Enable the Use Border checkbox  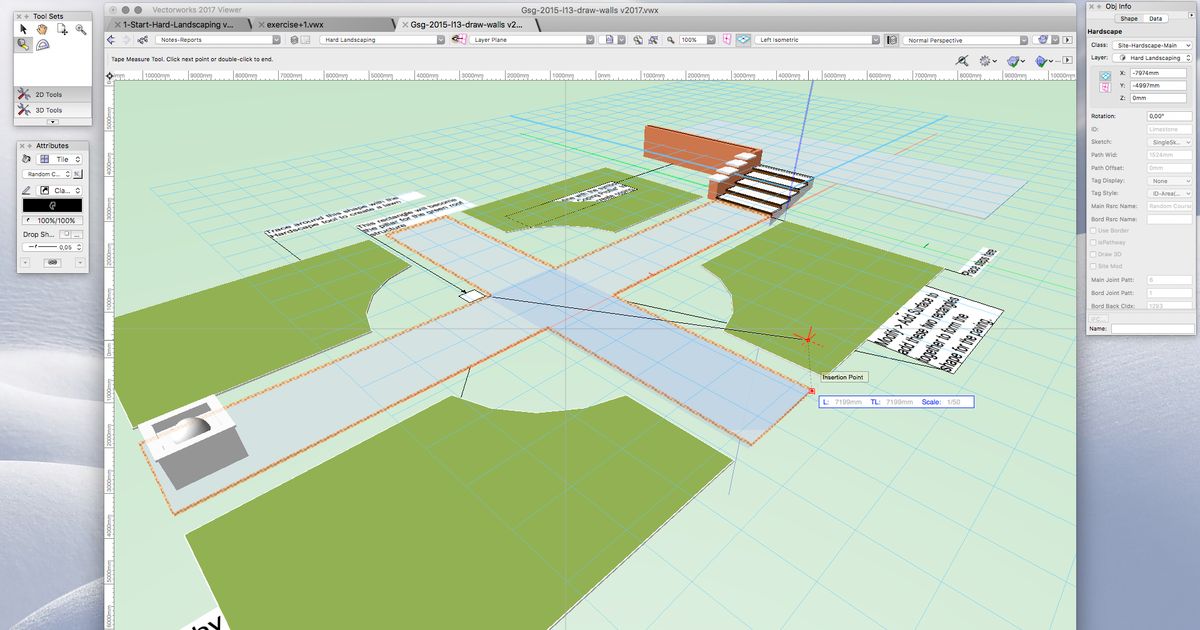click(x=1094, y=230)
